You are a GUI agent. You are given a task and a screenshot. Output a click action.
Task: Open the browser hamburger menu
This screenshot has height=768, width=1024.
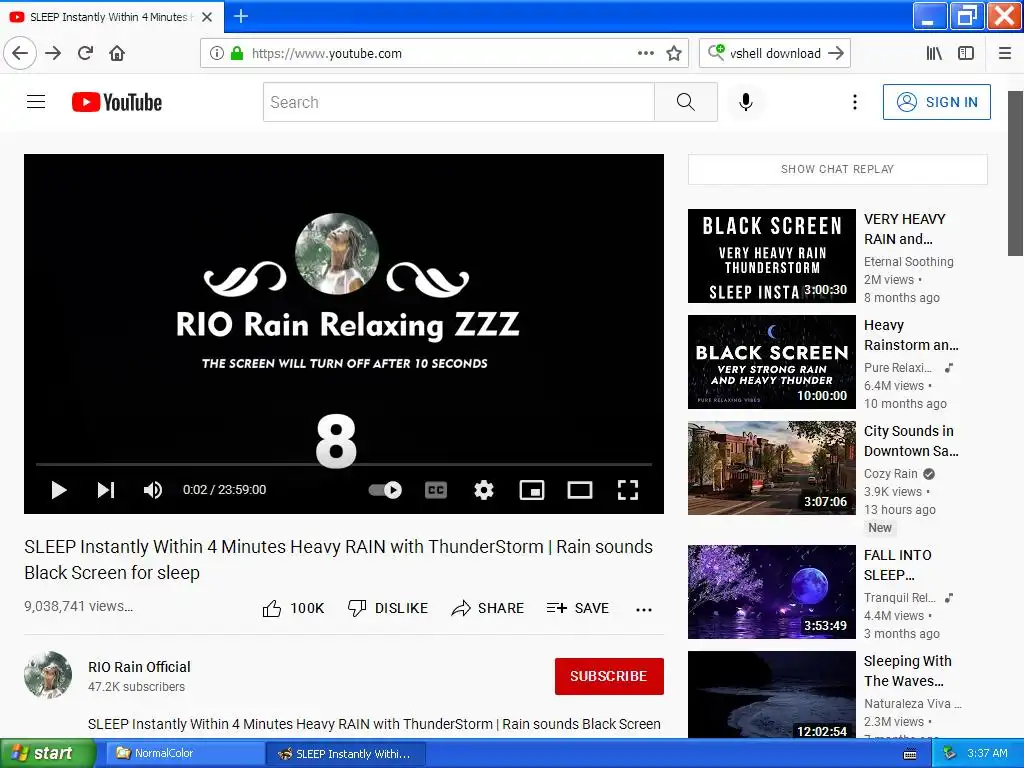[x=1005, y=53]
